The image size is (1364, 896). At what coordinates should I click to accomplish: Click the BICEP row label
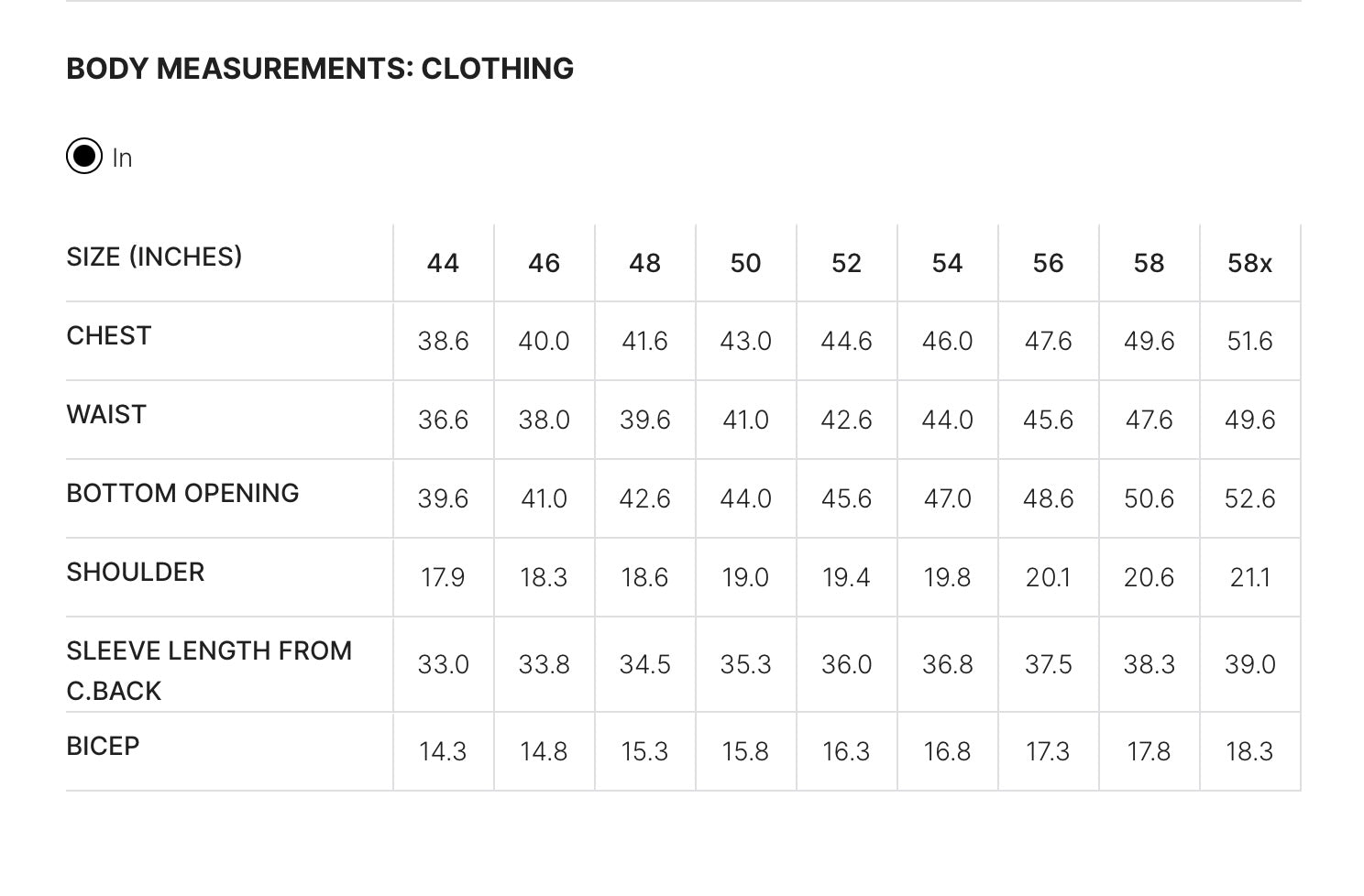click(x=103, y=746)
